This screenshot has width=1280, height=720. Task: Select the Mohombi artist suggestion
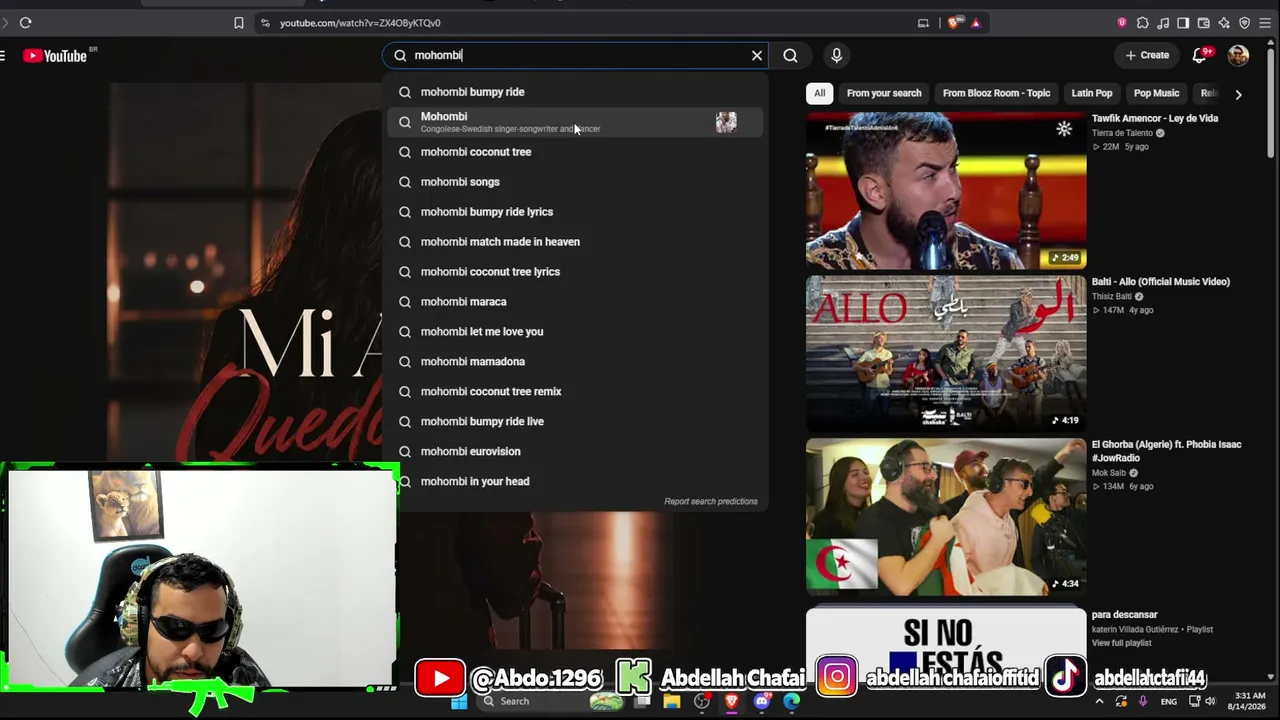tap(575, 122)
